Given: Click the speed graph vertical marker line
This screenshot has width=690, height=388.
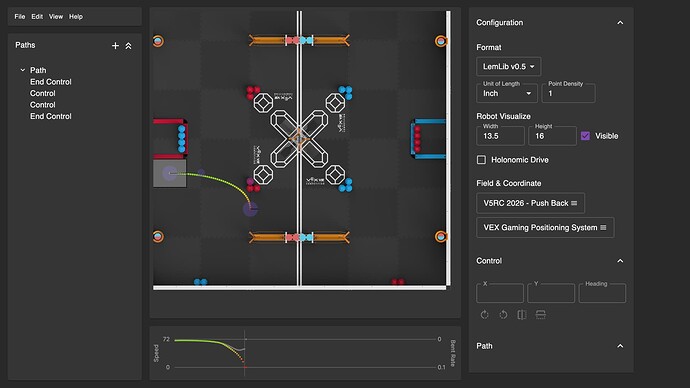Looking at the screenshot, I should tap(245, 353).
